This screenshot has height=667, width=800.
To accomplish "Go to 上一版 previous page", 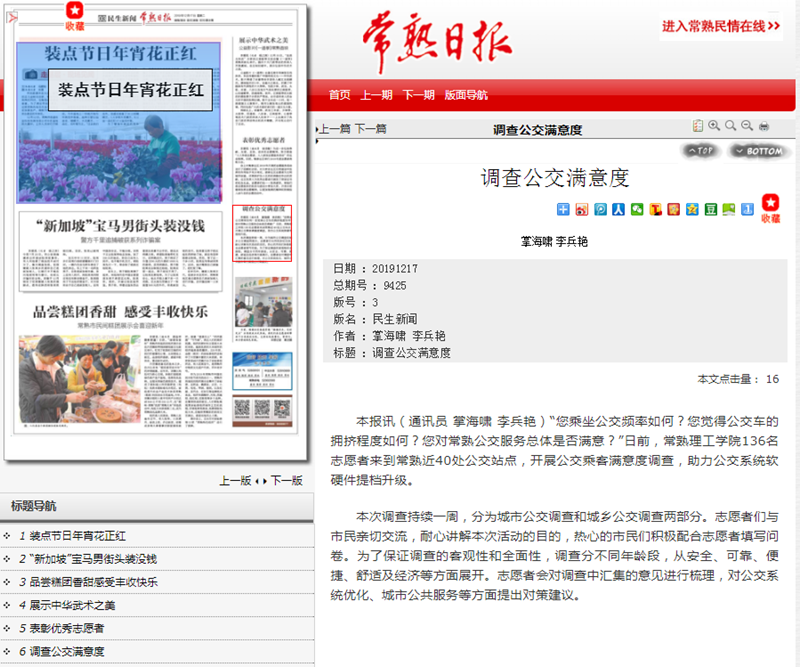I will click(x=236, y=480).
